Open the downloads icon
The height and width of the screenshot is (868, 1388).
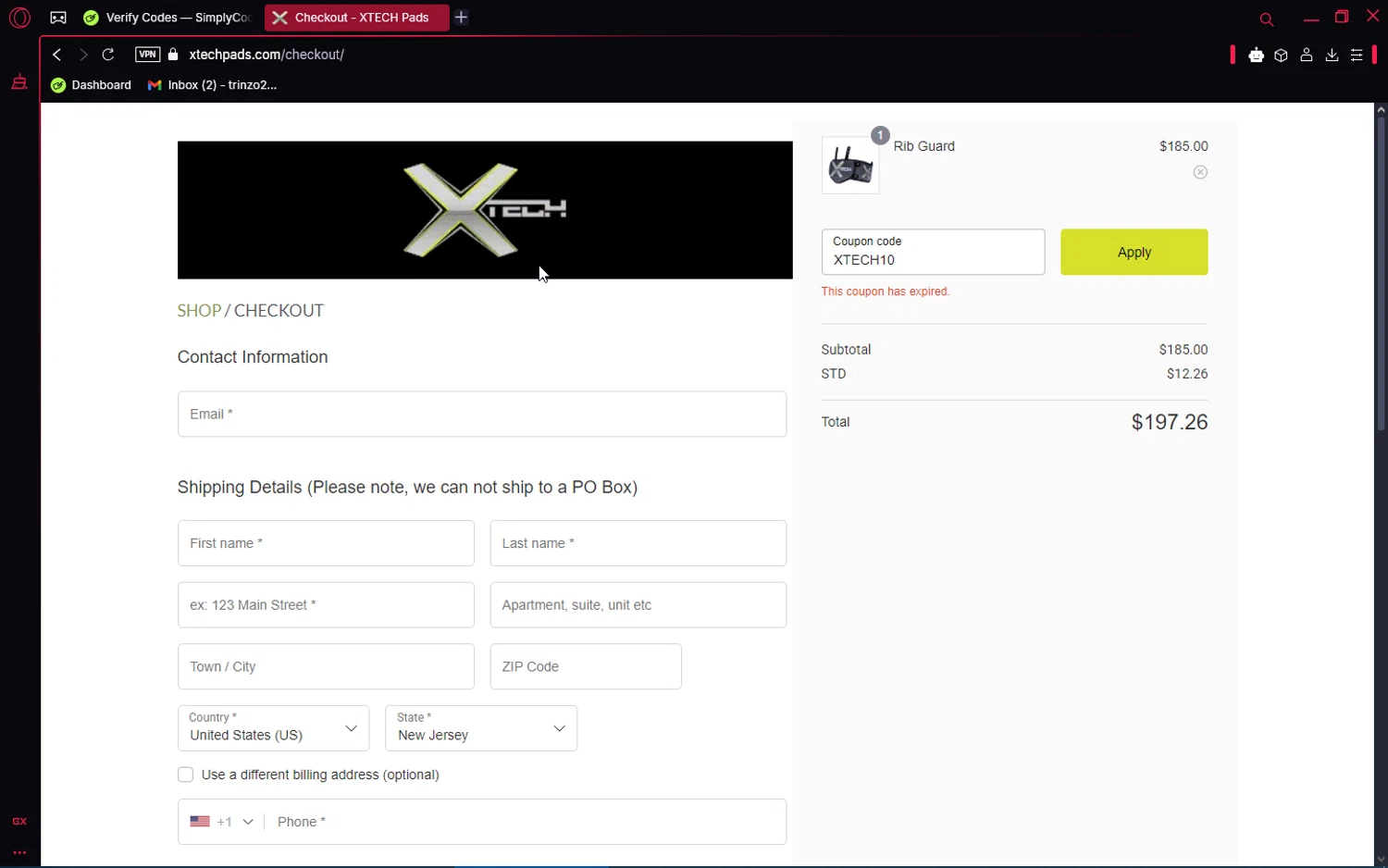(1332, 56)
